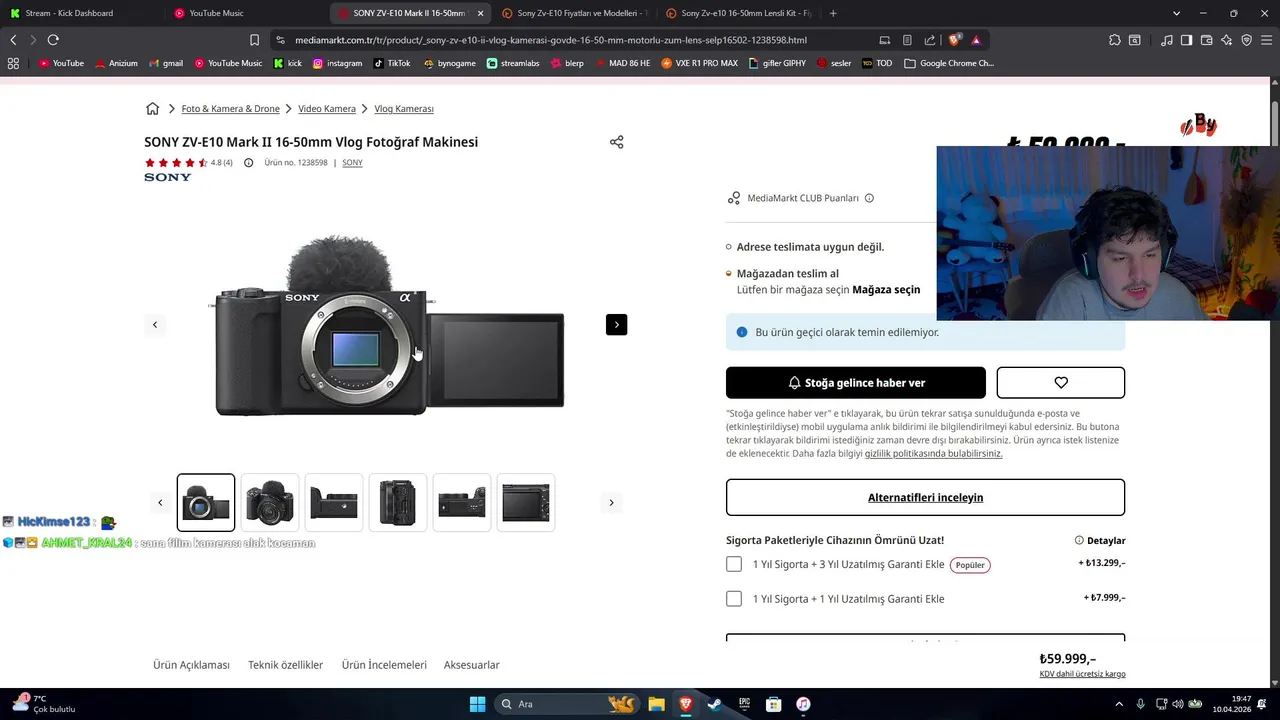Open Brave Rewards triangle icon
Screen dimensions: 1280x720
976,40
